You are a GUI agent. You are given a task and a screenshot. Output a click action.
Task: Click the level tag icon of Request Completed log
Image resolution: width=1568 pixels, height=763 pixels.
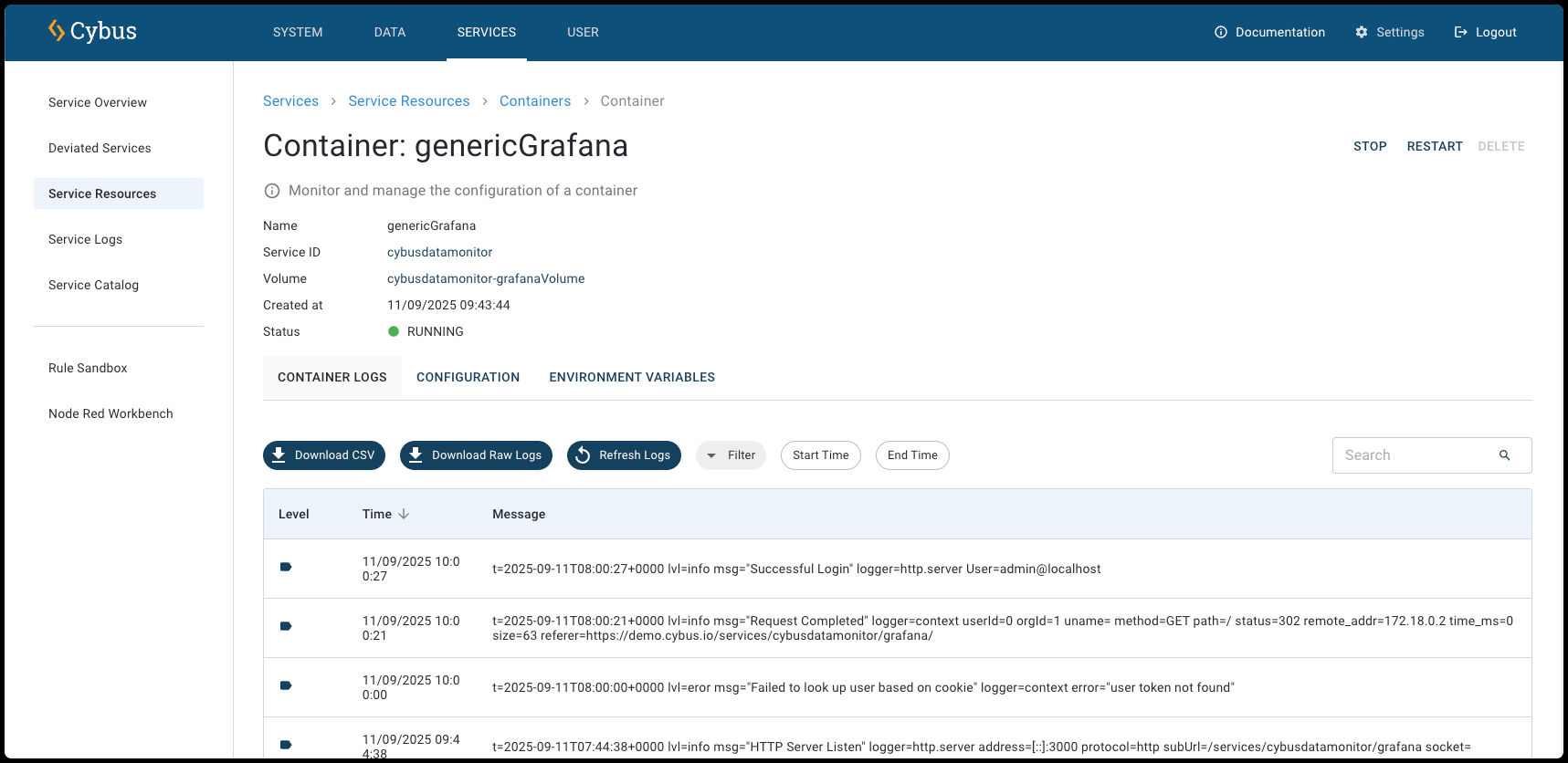pyautogui.click(x=286, y=627)
